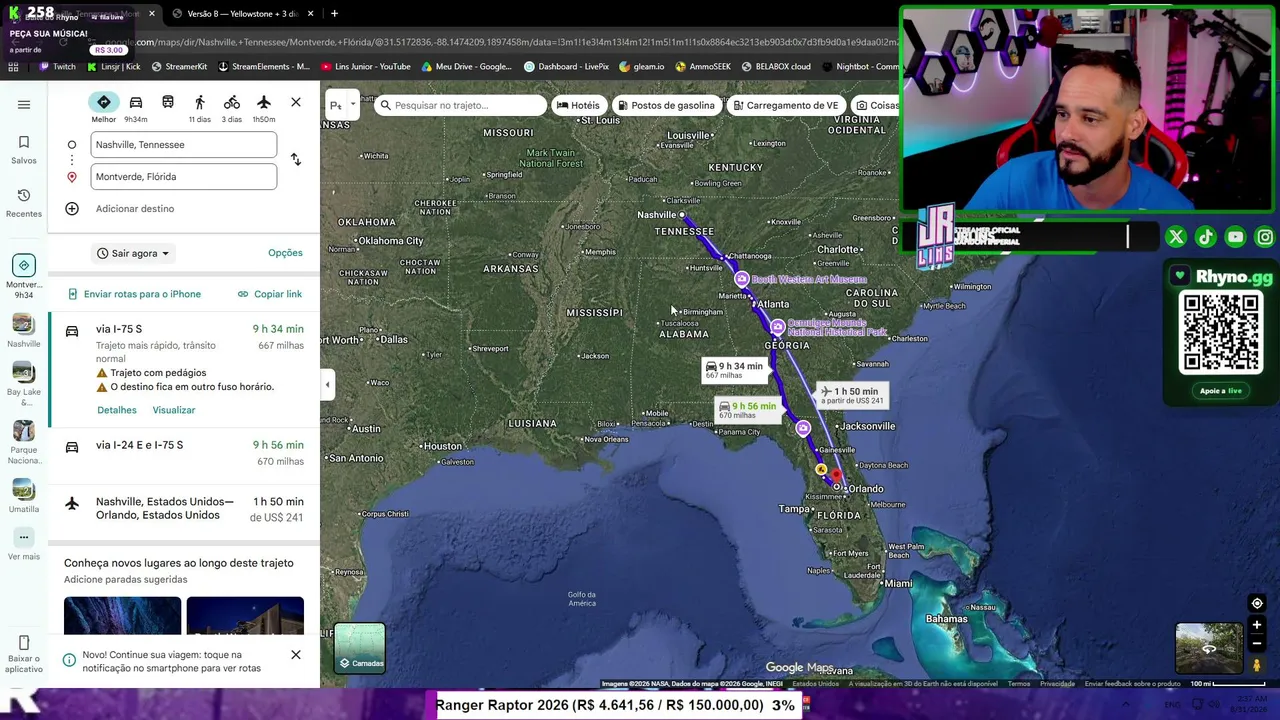Image resolution: width=1280 pixels, height=720 pixels.
Task: Open the StreamerKit bookmark
Action: 179,67
